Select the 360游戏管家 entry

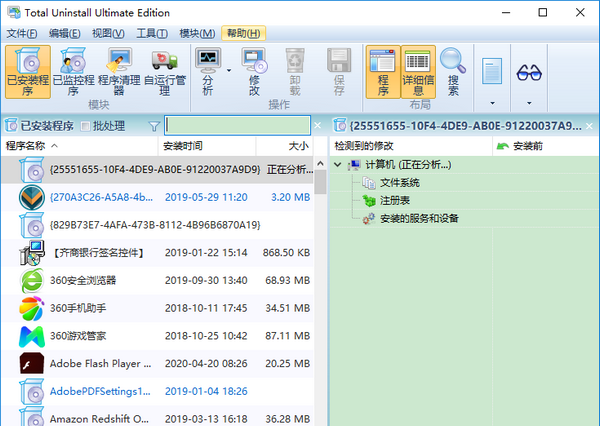pyautogui.click(x=158, y=336)
